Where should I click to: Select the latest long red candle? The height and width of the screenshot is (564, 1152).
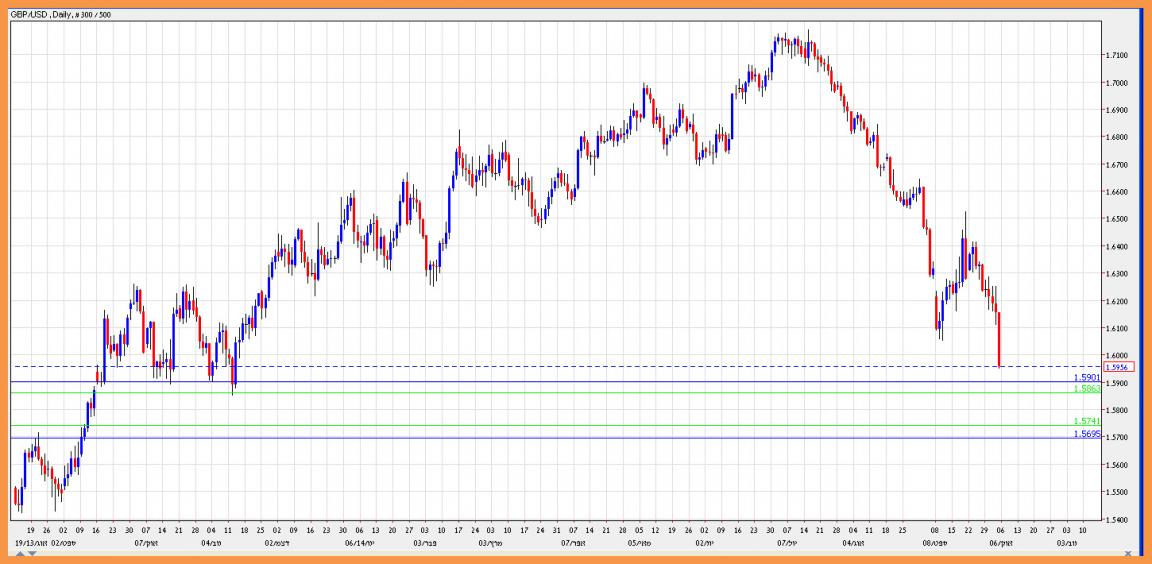(x=999, y=339)
